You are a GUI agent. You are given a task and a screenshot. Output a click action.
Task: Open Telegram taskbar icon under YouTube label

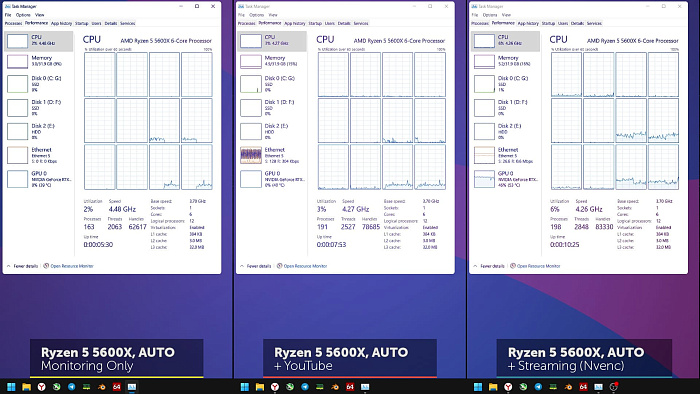click(305, 387)
